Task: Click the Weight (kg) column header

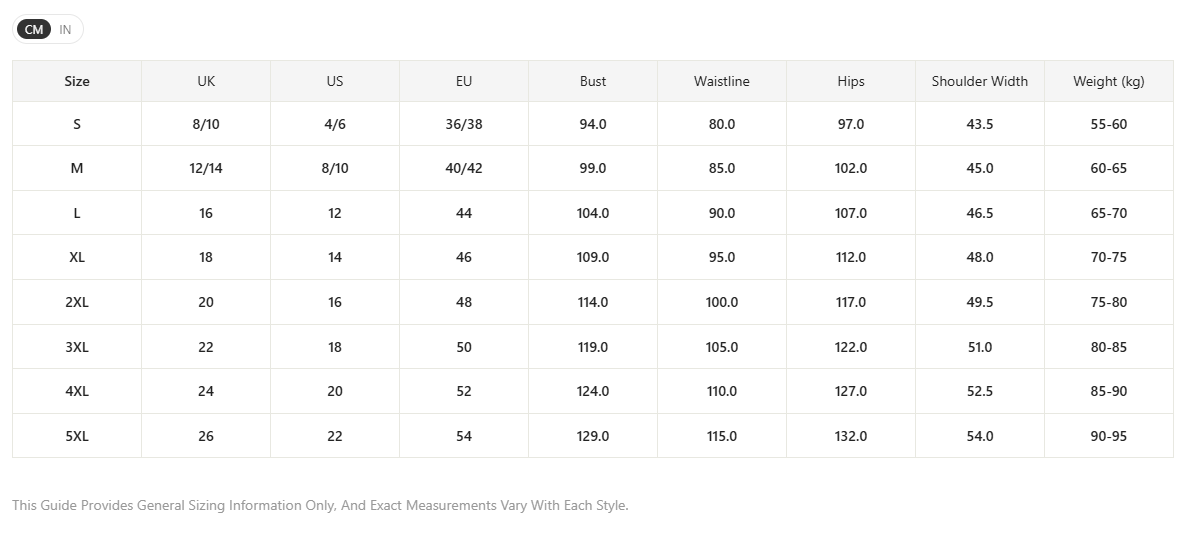Action: click(1109, 81)
